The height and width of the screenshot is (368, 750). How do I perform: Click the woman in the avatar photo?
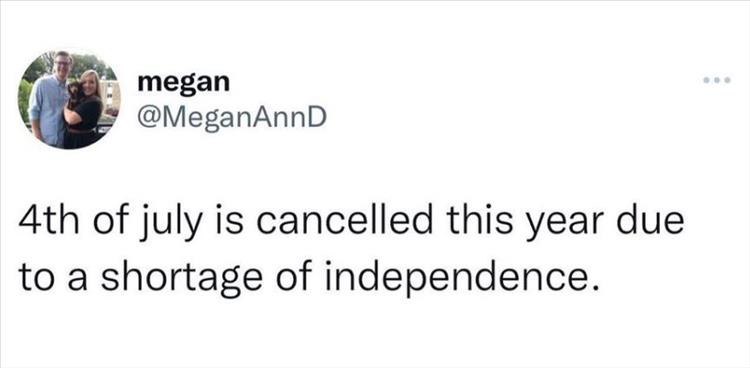click(x=85, y=110)
